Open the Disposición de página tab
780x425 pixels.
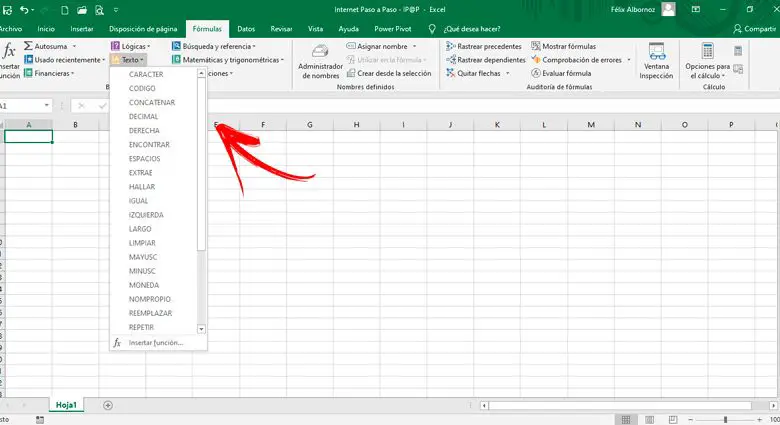point(143,29)
